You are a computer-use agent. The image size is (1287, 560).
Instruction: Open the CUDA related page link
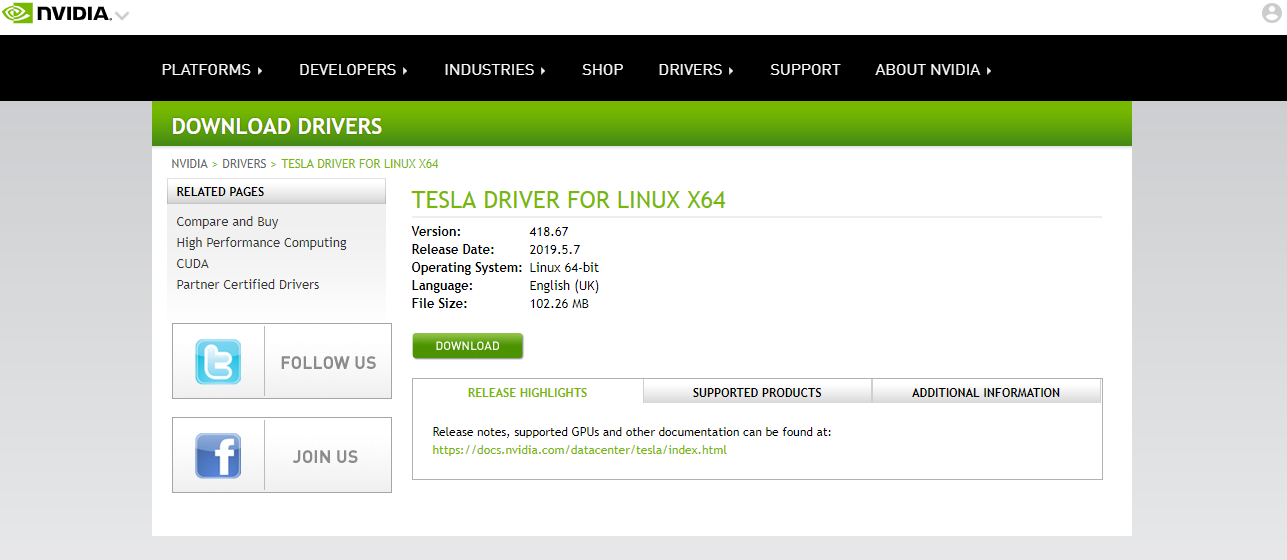pos(193,264)
